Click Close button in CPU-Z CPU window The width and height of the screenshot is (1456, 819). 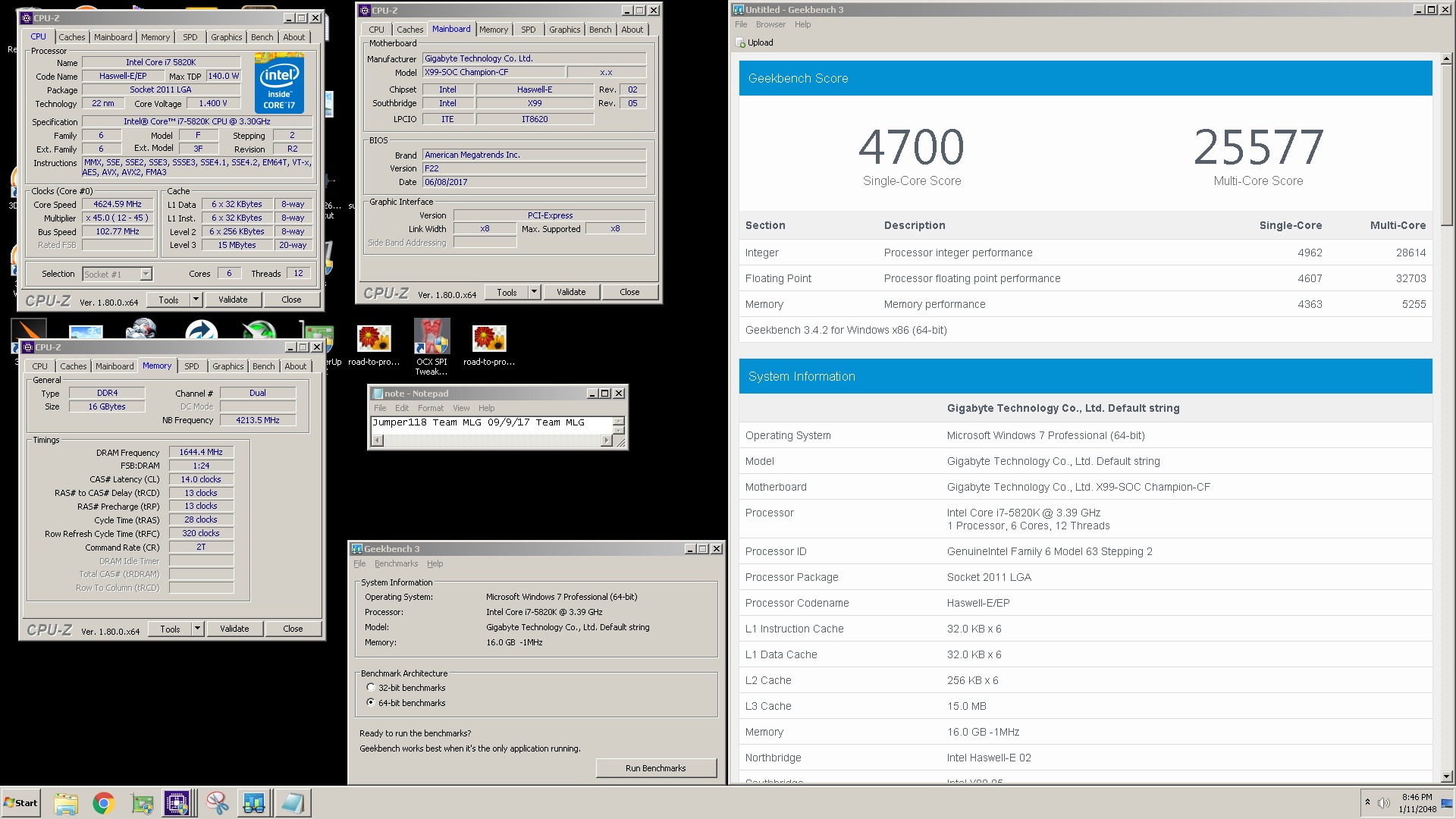291,300
